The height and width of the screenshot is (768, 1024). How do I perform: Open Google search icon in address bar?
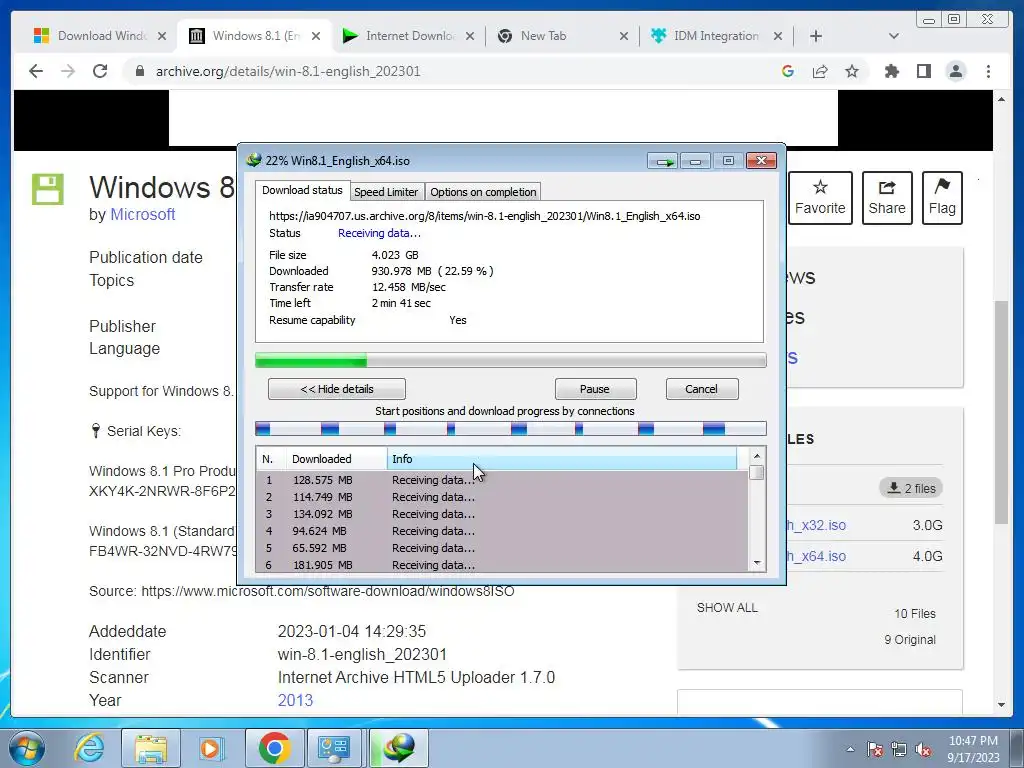tap(788, 71)
